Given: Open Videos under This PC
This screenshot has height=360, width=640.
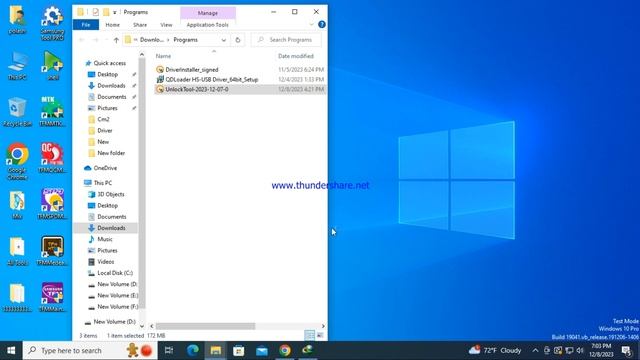Looking at the screenshot, I should pos(105,262).
